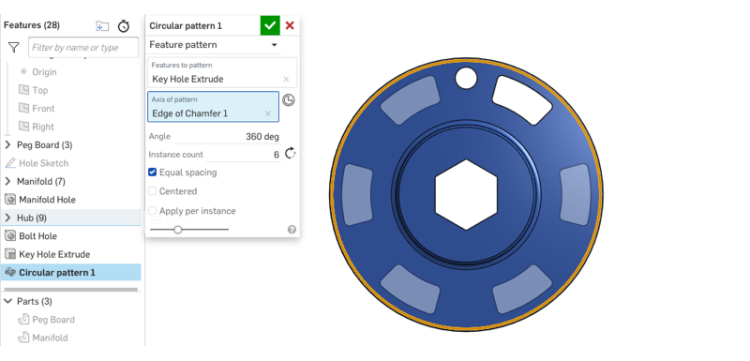
Task: Click the stopwatch regeneration times icon
Action: [124, 26]
